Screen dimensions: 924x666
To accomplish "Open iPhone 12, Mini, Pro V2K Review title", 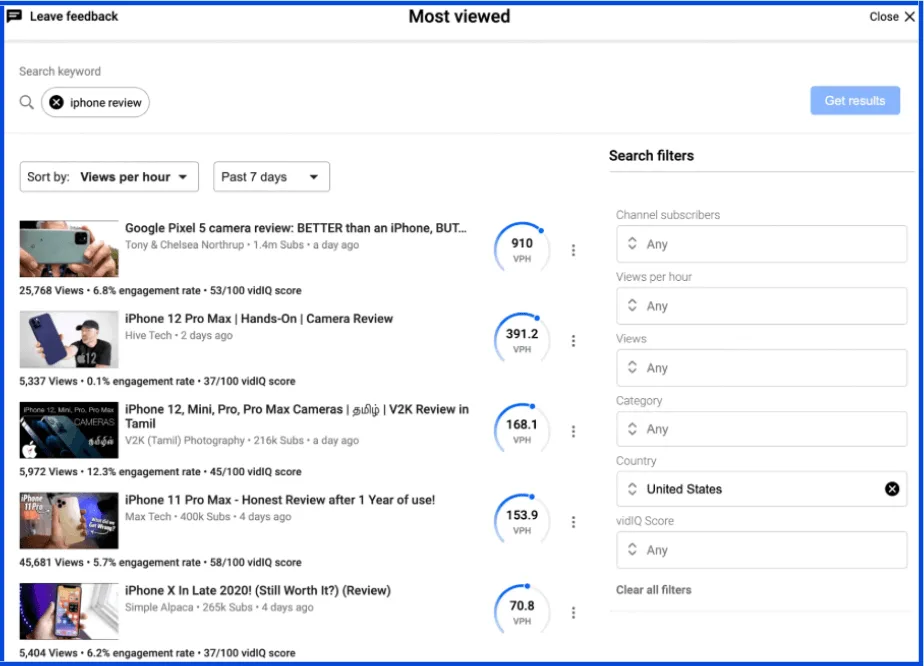I will pos(296,416).
